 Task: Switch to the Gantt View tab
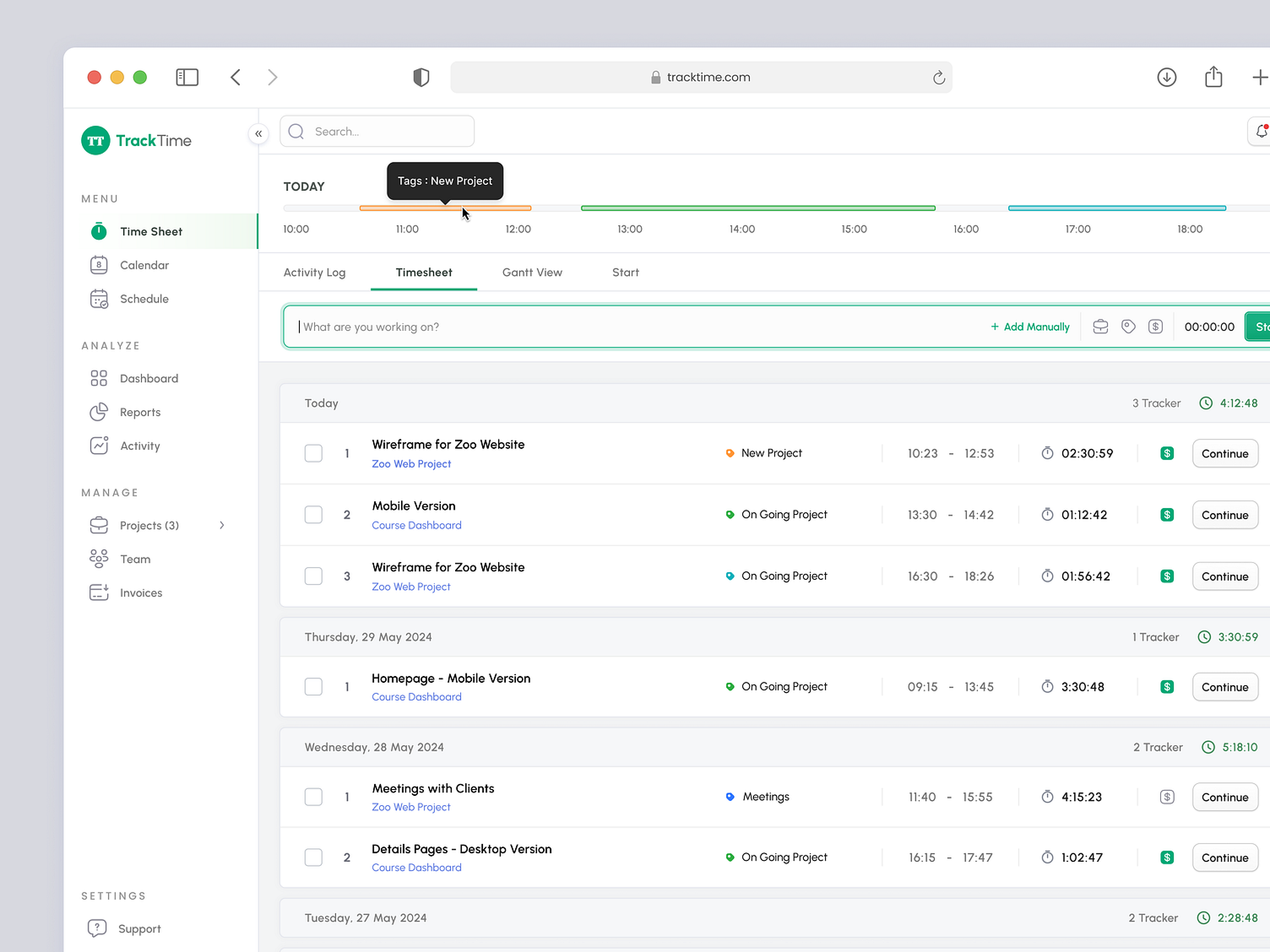pos(532,273)
